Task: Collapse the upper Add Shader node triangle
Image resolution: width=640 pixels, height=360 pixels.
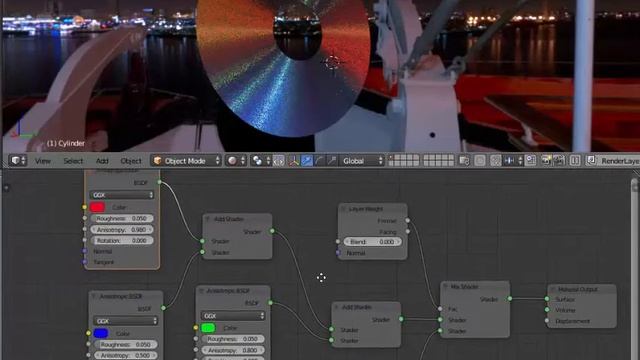Action: pyautogui.click(x=208, y=219)
